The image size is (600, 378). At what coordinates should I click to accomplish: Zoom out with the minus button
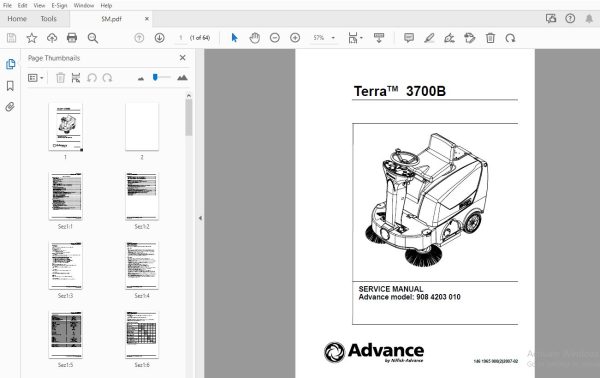point(275,38)
